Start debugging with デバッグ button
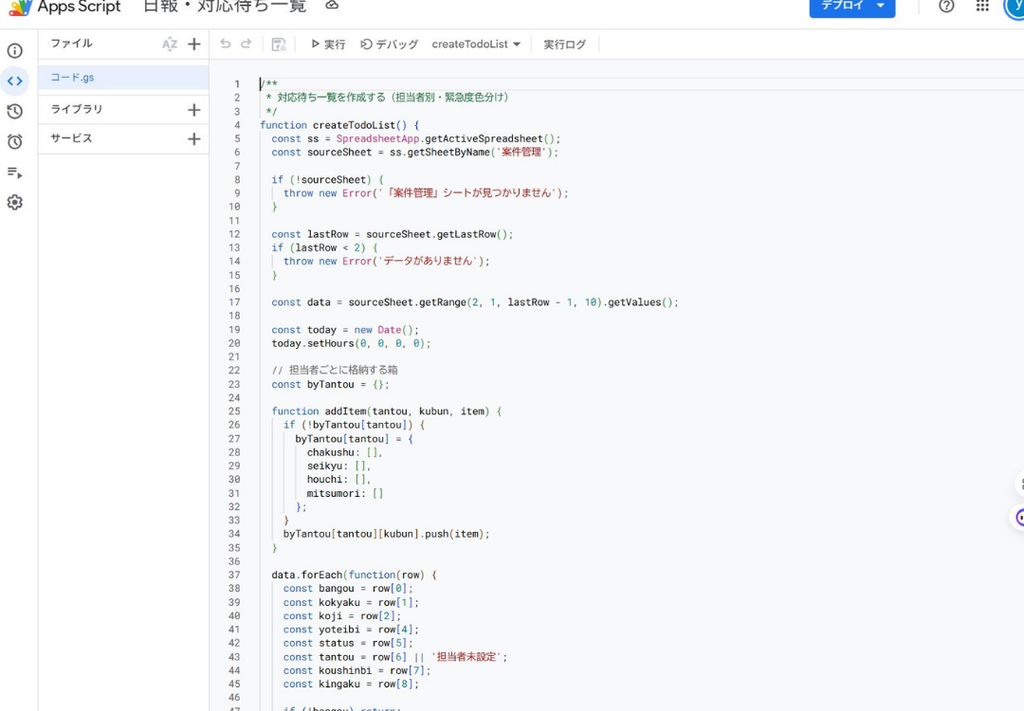The image size is (1024, 711). tap(389, 44)
